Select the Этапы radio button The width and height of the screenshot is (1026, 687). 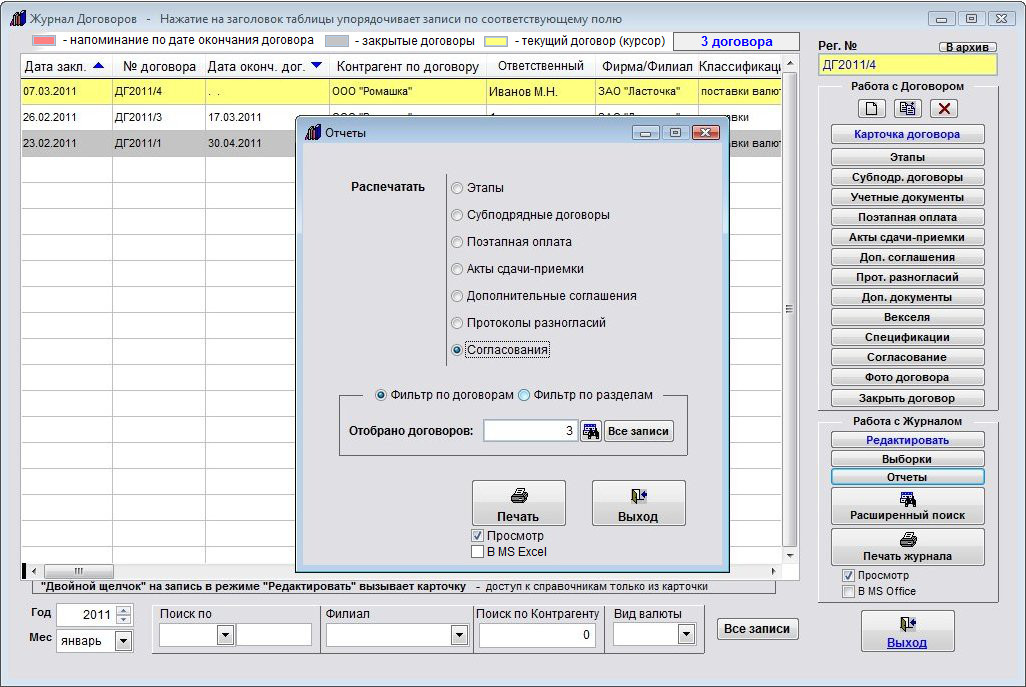[x=458, y=187]
